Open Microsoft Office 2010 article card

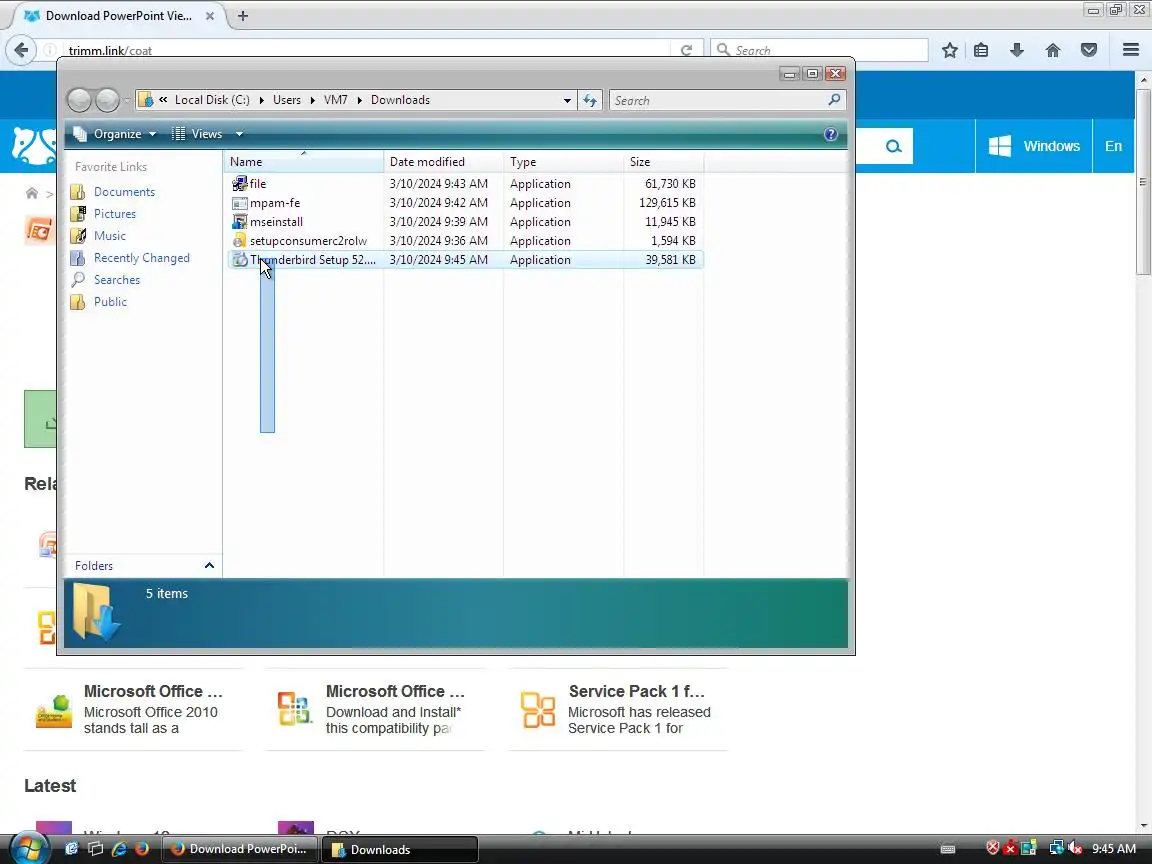(x=133, y=709)
